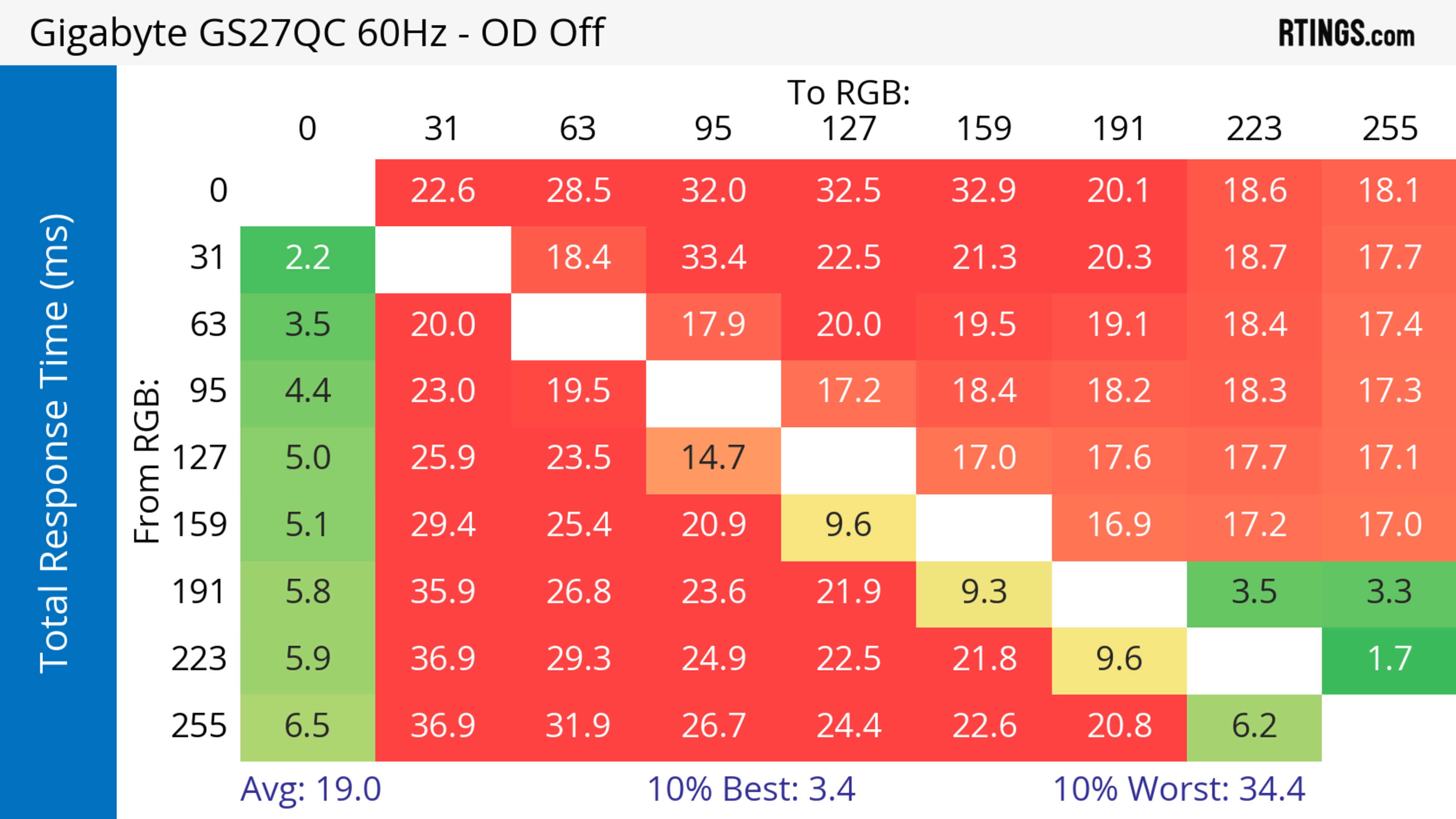The height and width of the screenshot is (819, 1456).
Task: Click the Total Response Time (ms) blue sidebar
Action: tap(56, 443)
